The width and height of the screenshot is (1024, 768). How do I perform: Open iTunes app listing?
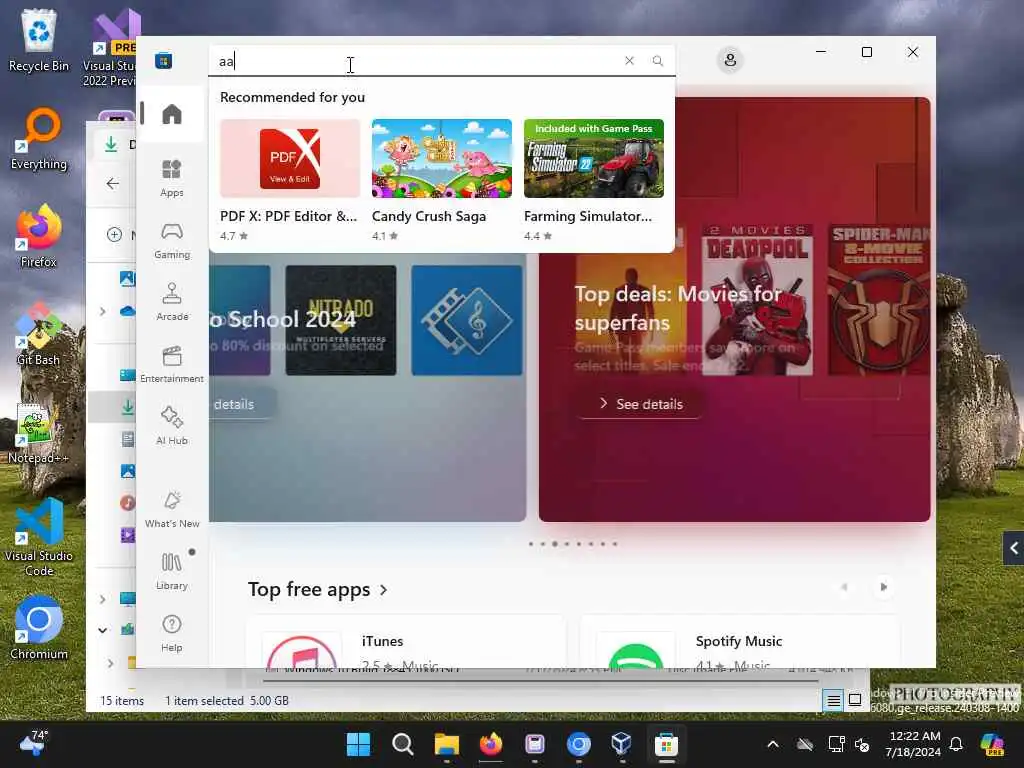pyautogui.click(x=406, y=643)
